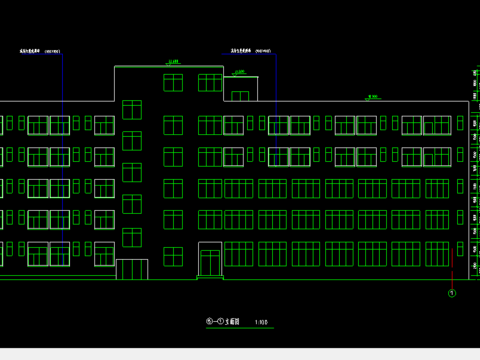480x360 pixels.
Task: Click the green underline beneath the drawing title
Action: coord(240,328)
